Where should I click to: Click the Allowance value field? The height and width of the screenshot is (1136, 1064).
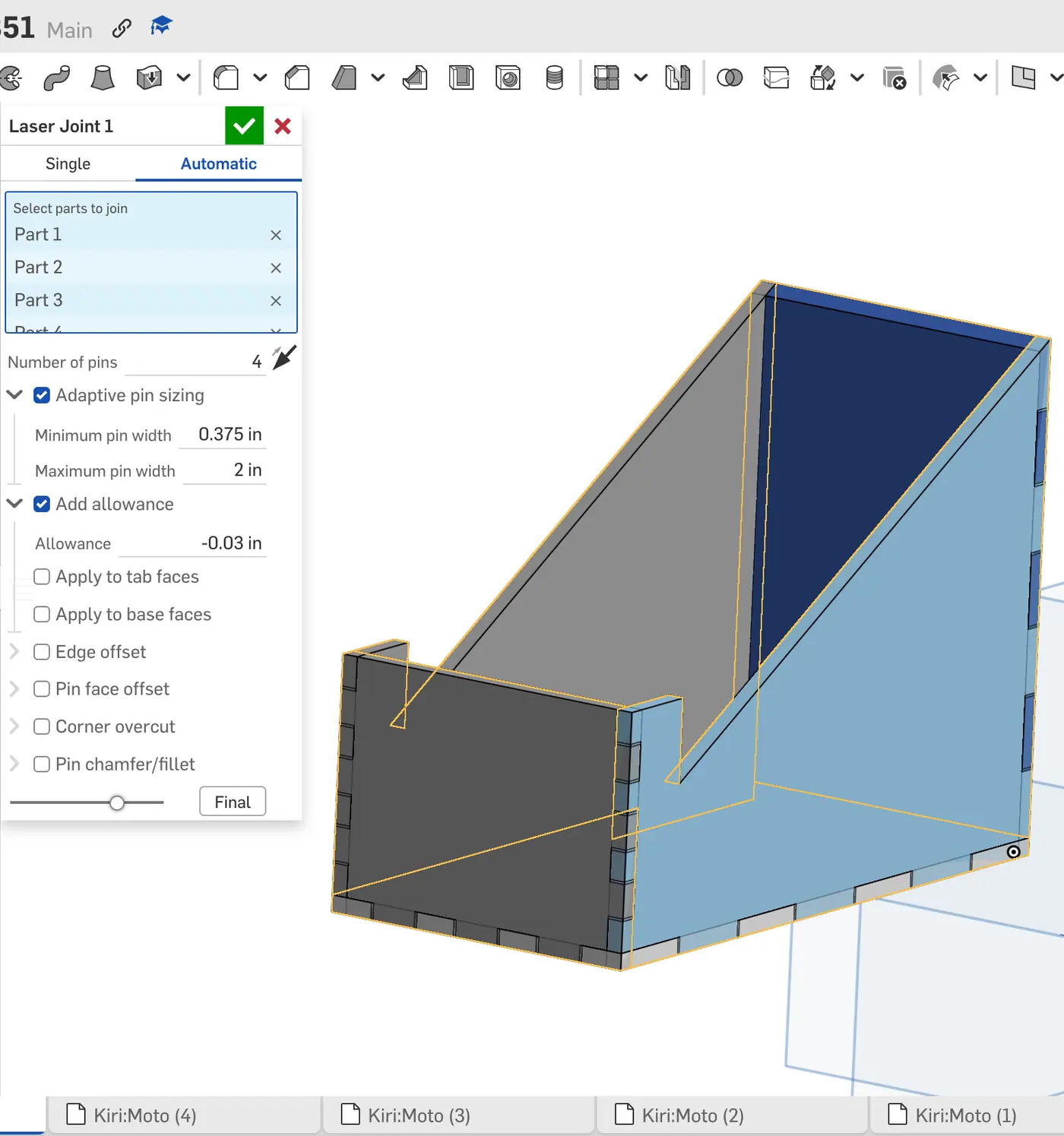193,543
